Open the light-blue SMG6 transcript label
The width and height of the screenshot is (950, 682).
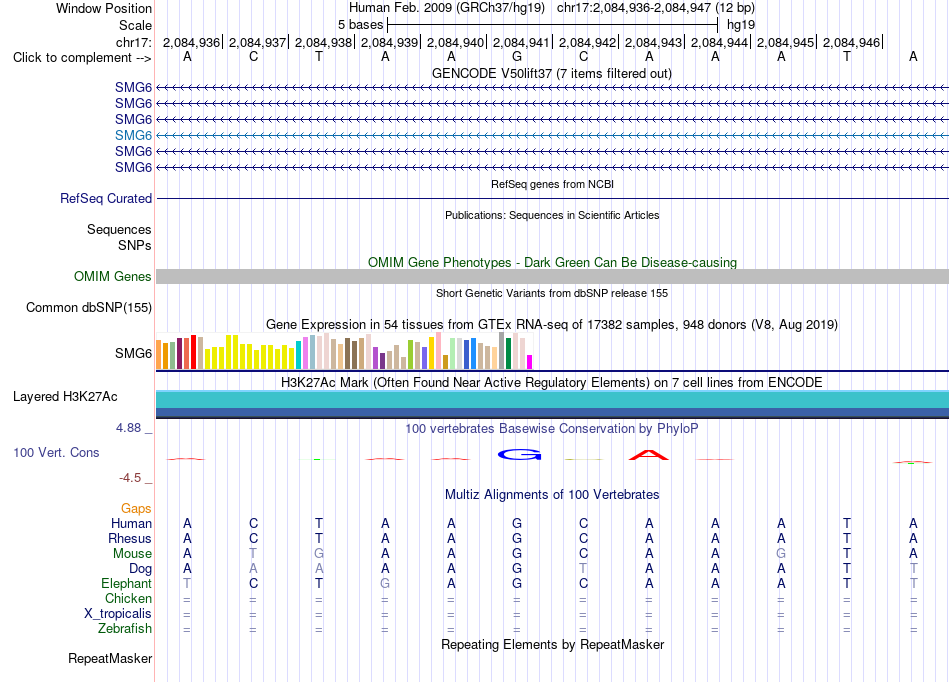click(133, 135)
